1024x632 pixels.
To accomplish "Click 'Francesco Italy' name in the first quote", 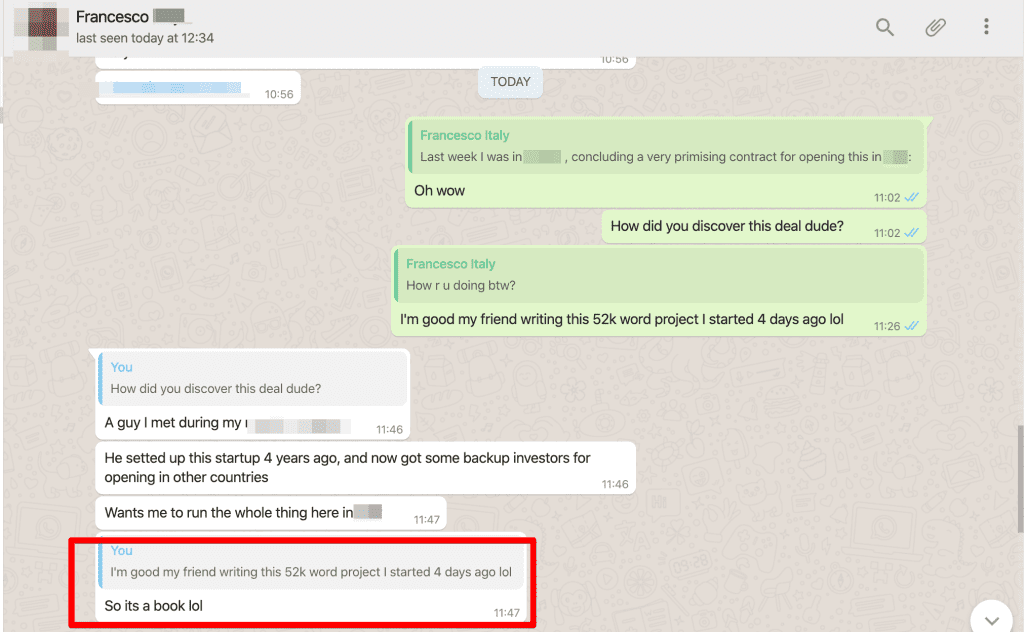I will (x=464, y=135).
